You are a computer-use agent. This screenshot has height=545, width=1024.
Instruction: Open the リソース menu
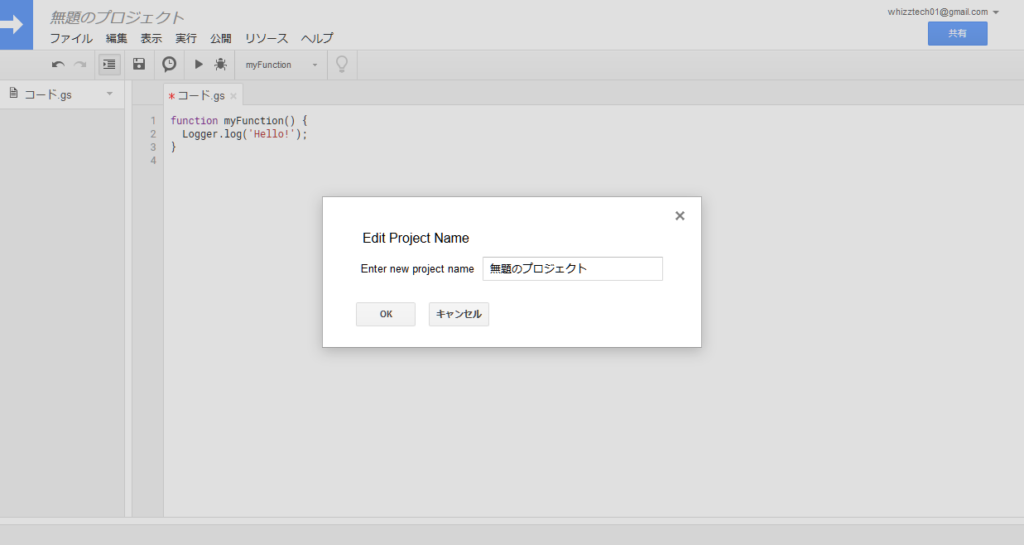tap(266, 39)
